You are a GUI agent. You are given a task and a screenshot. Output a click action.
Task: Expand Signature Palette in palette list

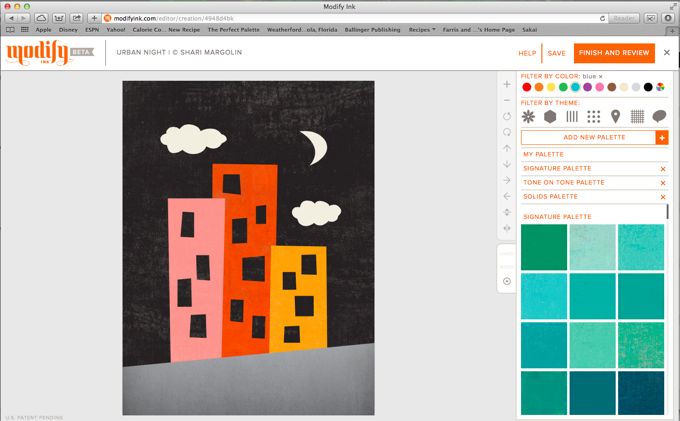(x=557, y=168)
